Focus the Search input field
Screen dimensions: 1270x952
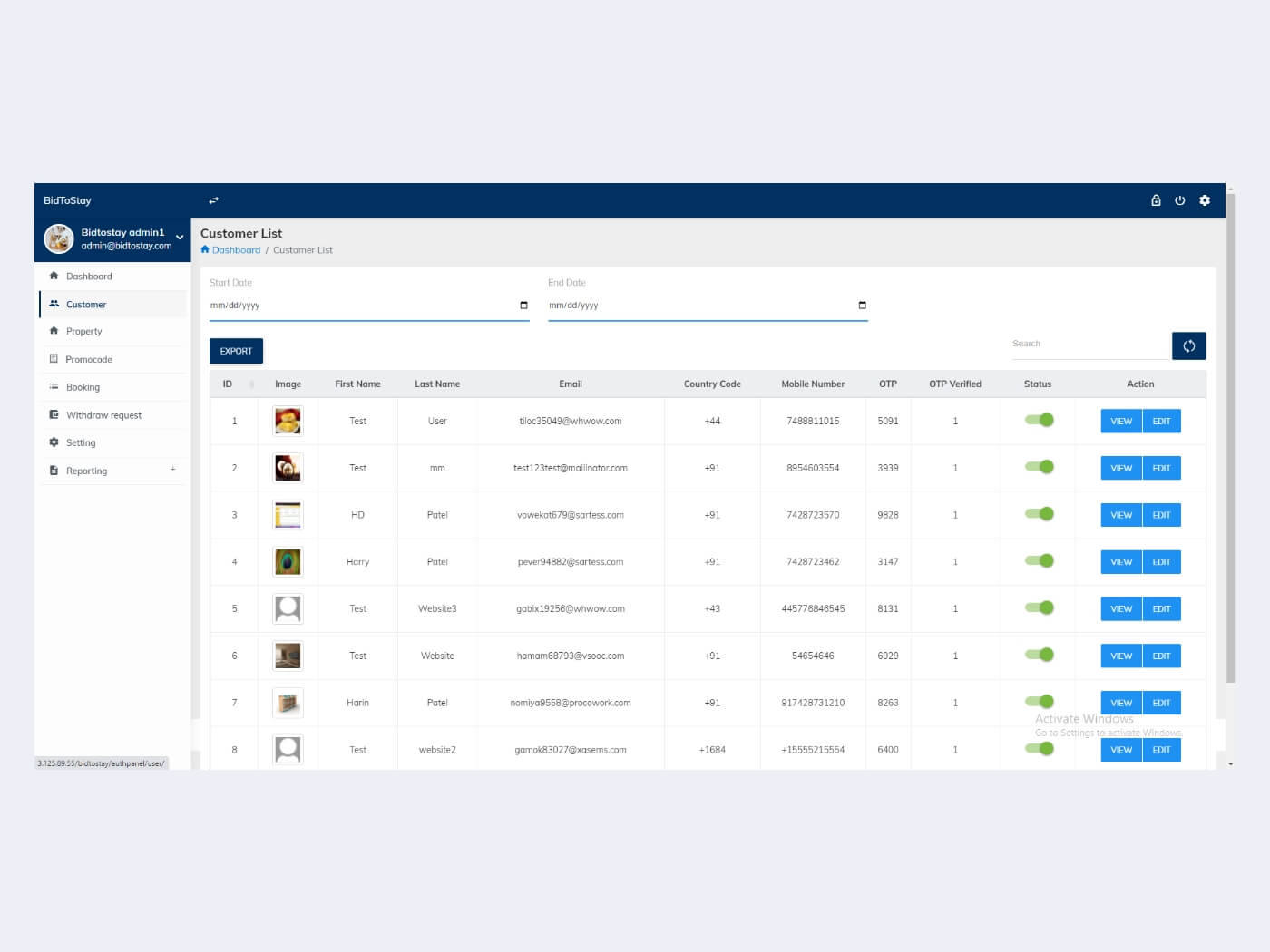[1091, 345]
